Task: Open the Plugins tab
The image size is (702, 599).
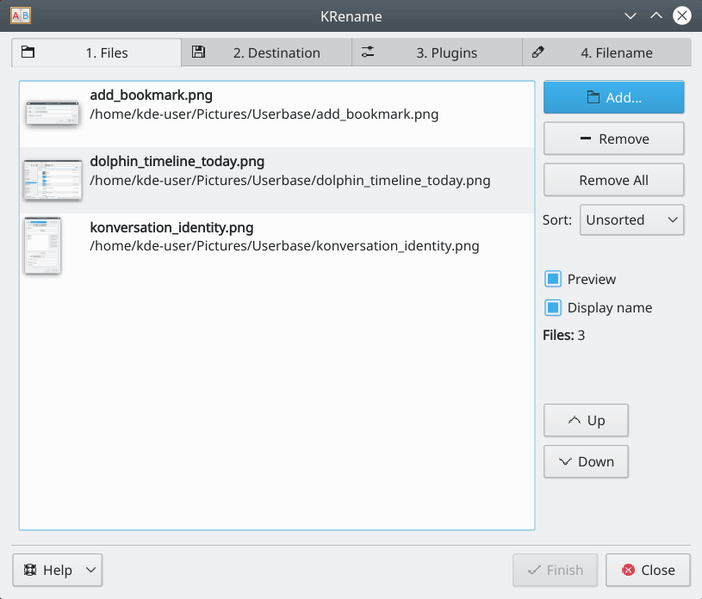Action: coord(437,53)
